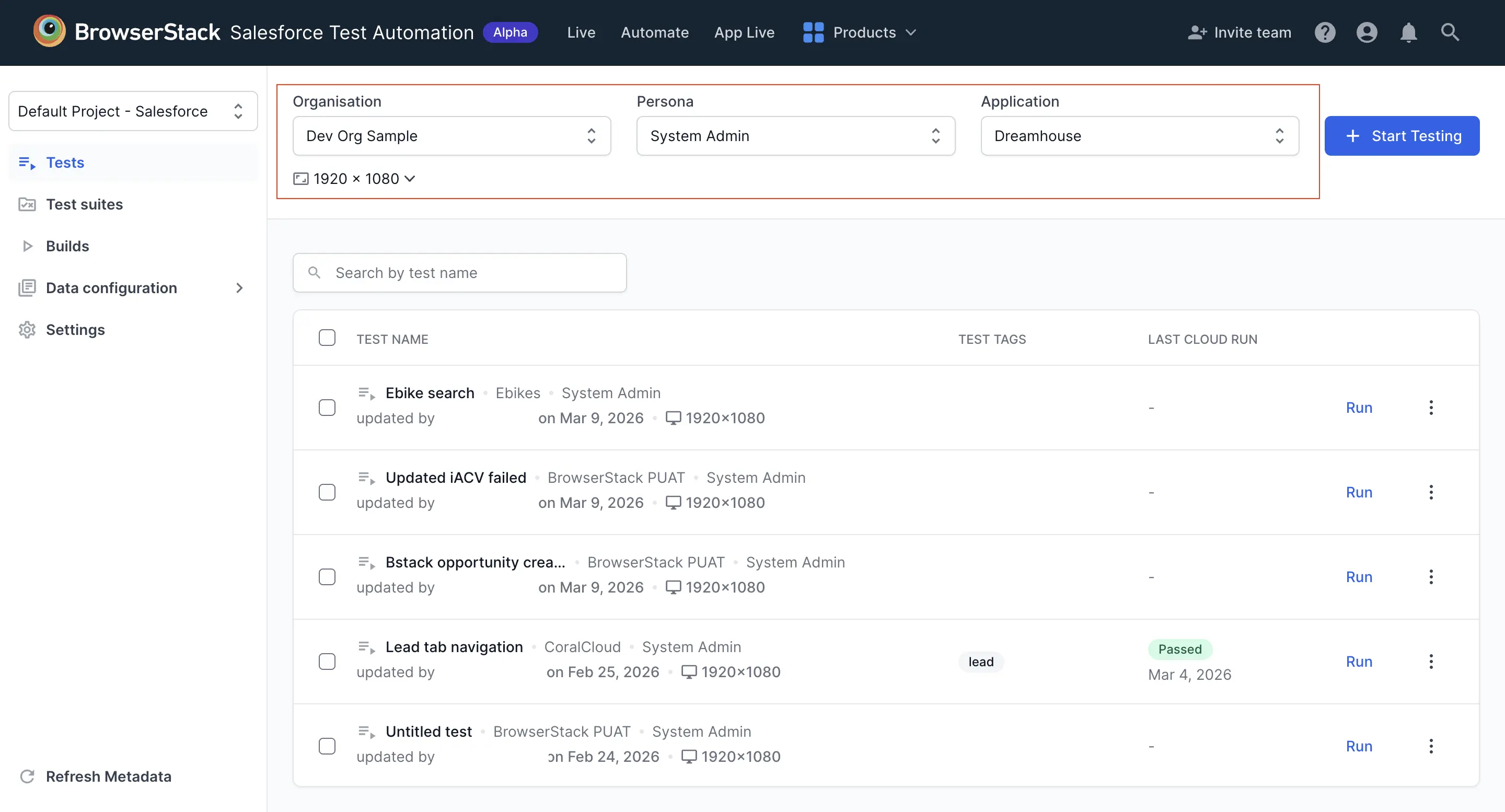
Task: Check the select-all tests checkbox
Action: pyautogui.click(x=327, y=338)
